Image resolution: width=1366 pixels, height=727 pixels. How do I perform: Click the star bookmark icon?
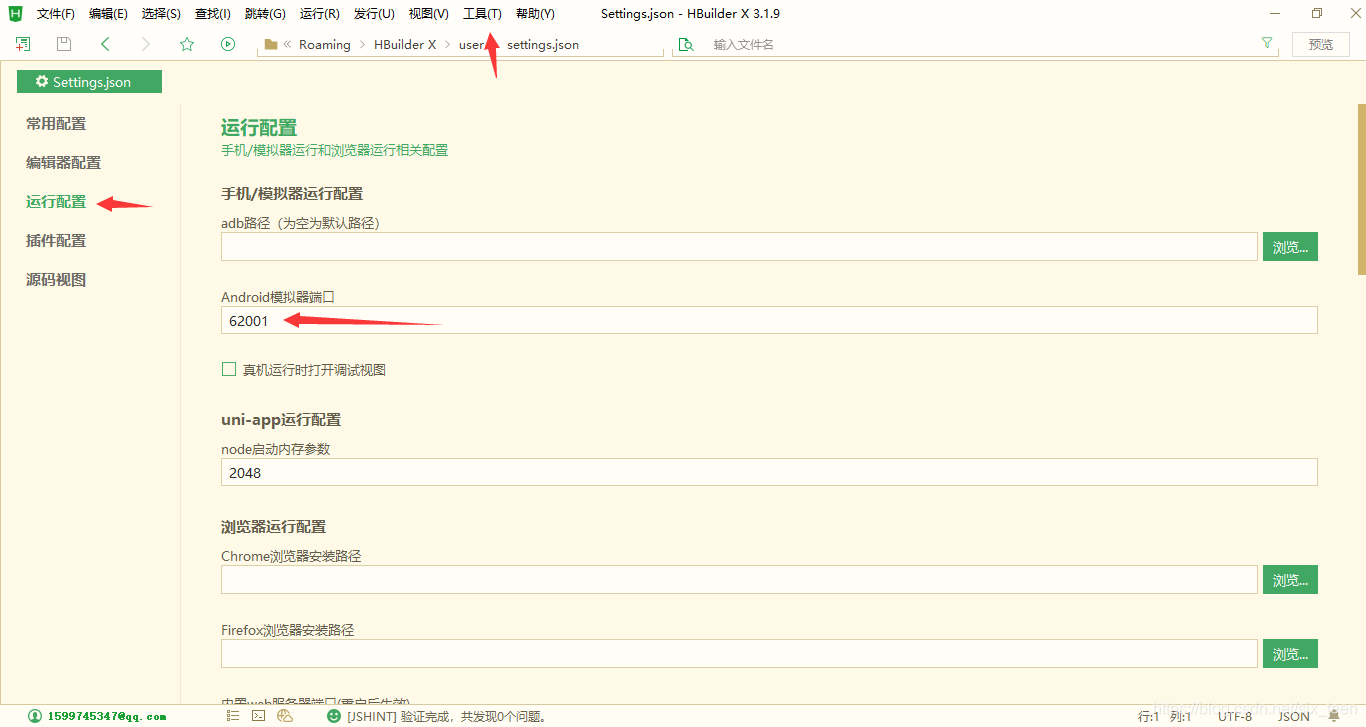pyautogui.click(x=187, y=44)
